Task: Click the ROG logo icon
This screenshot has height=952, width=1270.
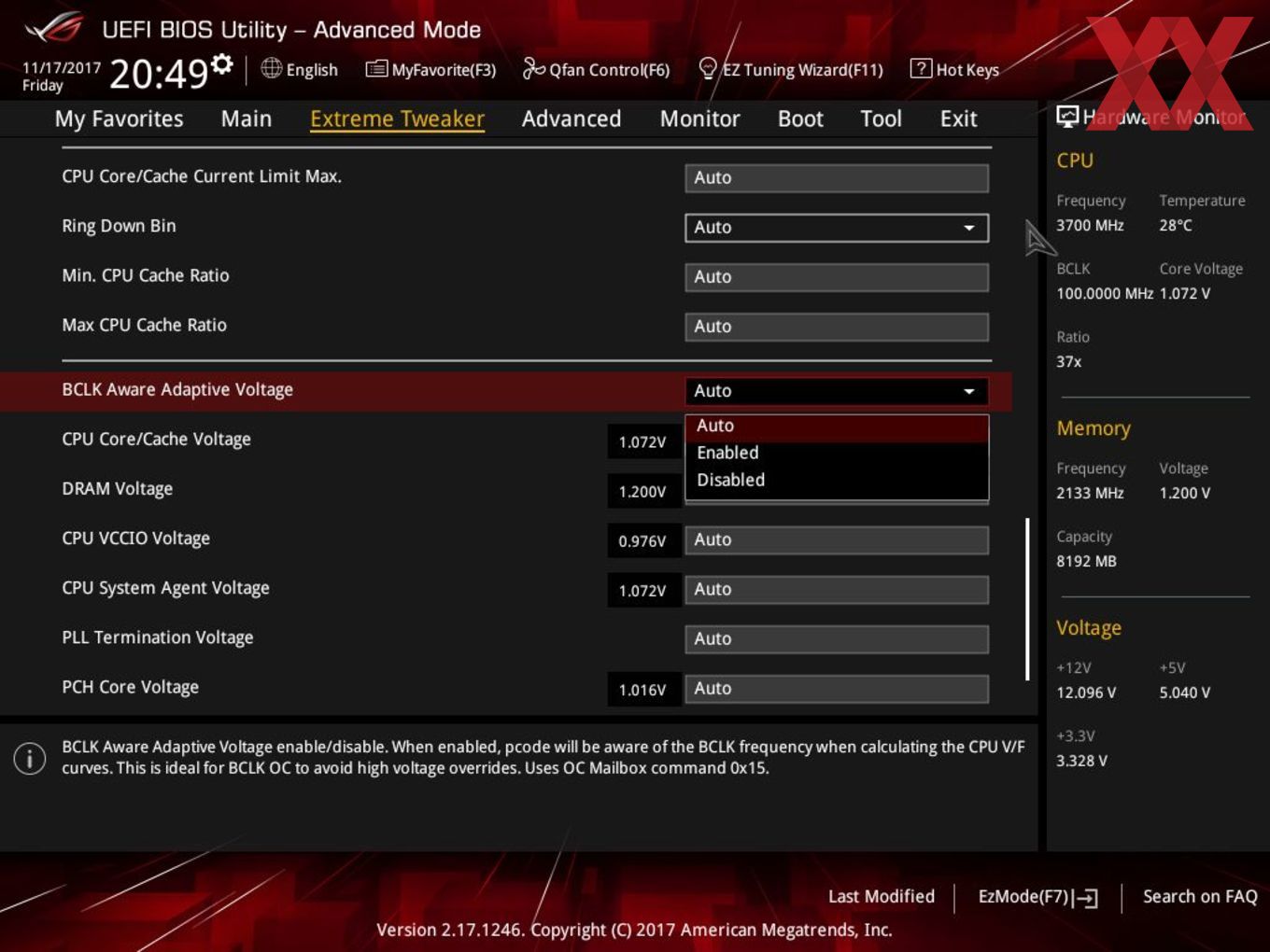Action: (54, 28)
